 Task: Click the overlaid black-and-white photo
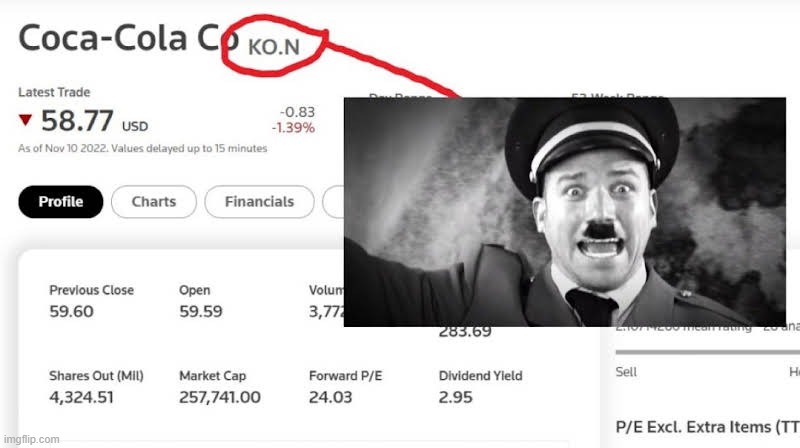[x=565, y=212]
